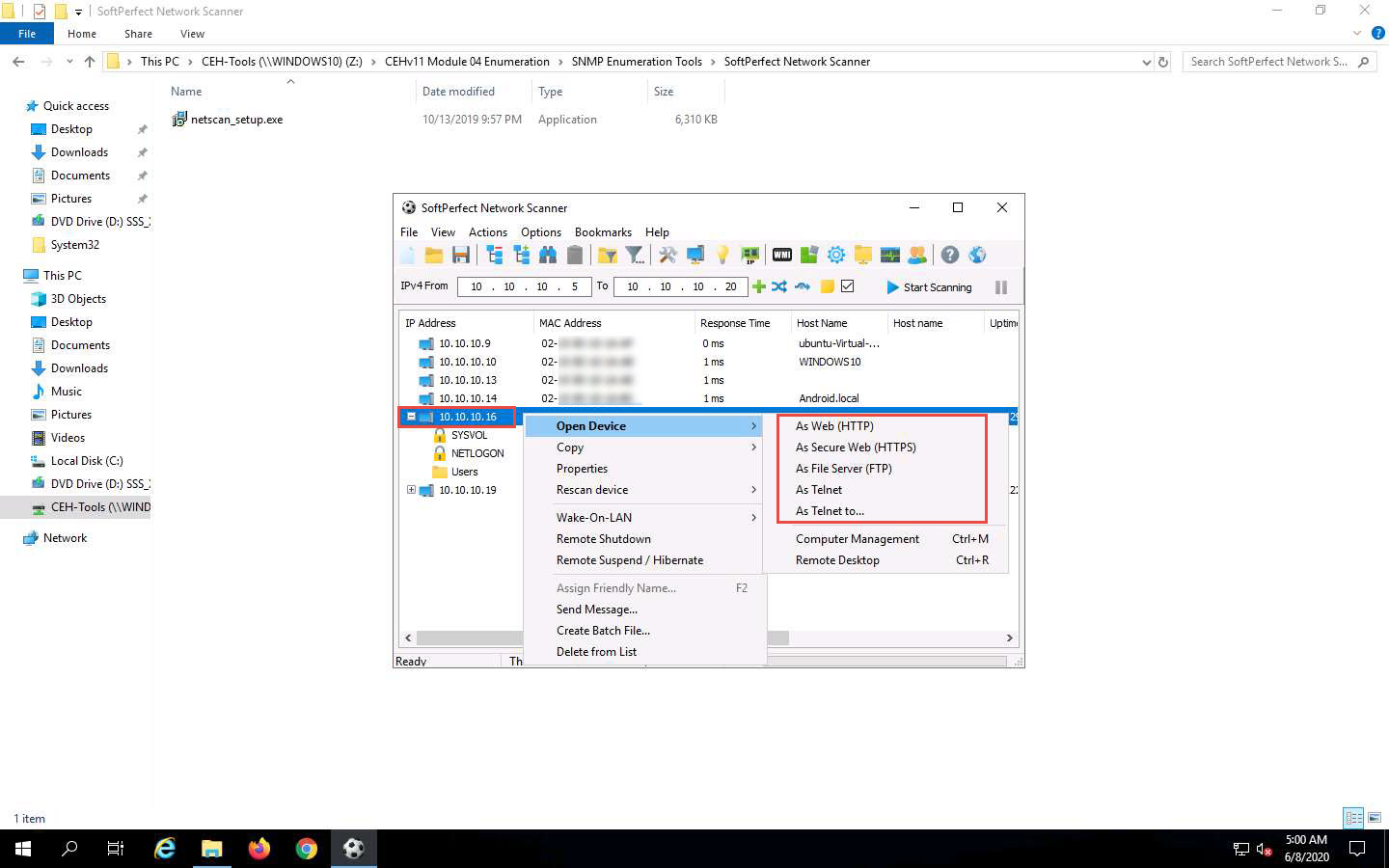Image resolution: width=1389 pixels, height=868 pixels.
Task: Open the File menu in Network Scanner
Action: (x=409, y=232)
